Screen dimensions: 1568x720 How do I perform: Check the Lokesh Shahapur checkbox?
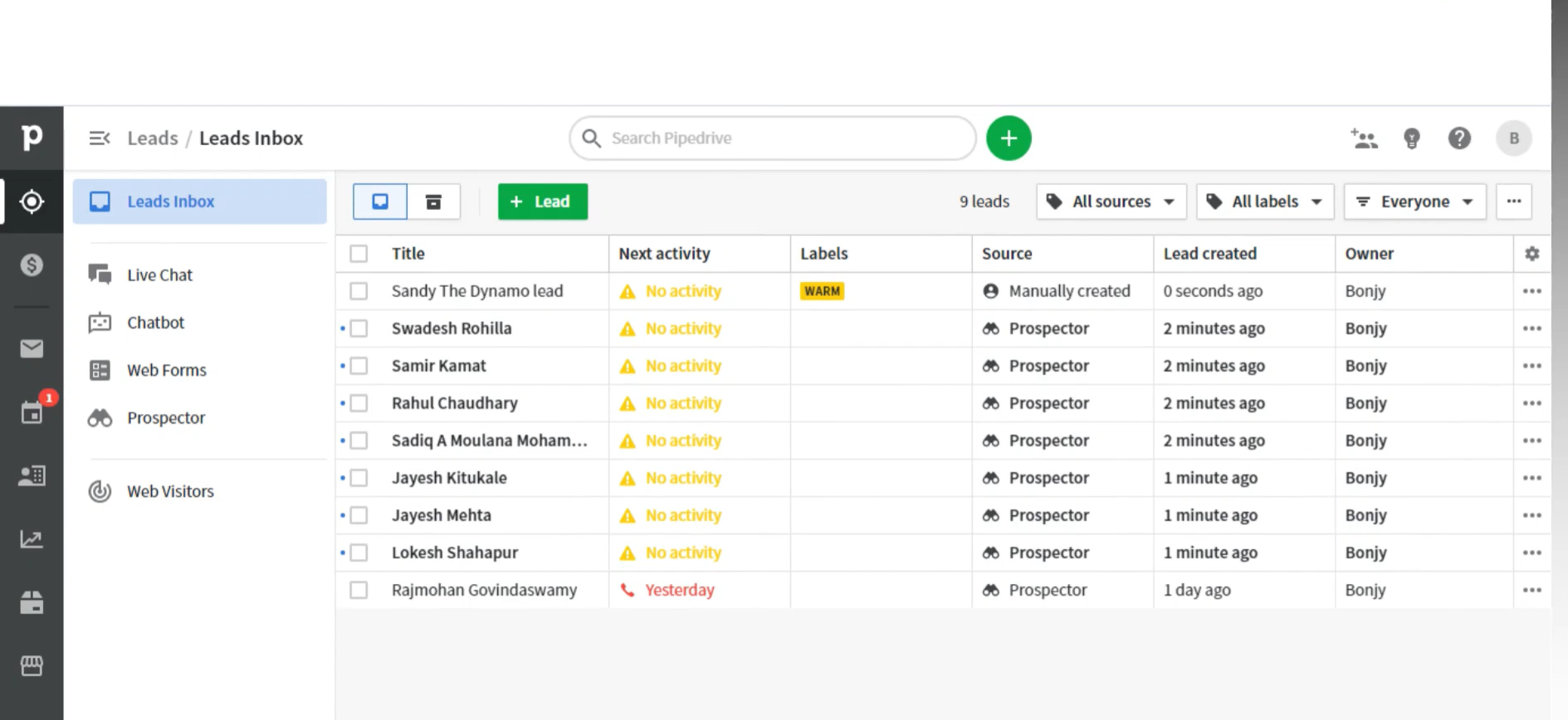click(x=359, y=552)
